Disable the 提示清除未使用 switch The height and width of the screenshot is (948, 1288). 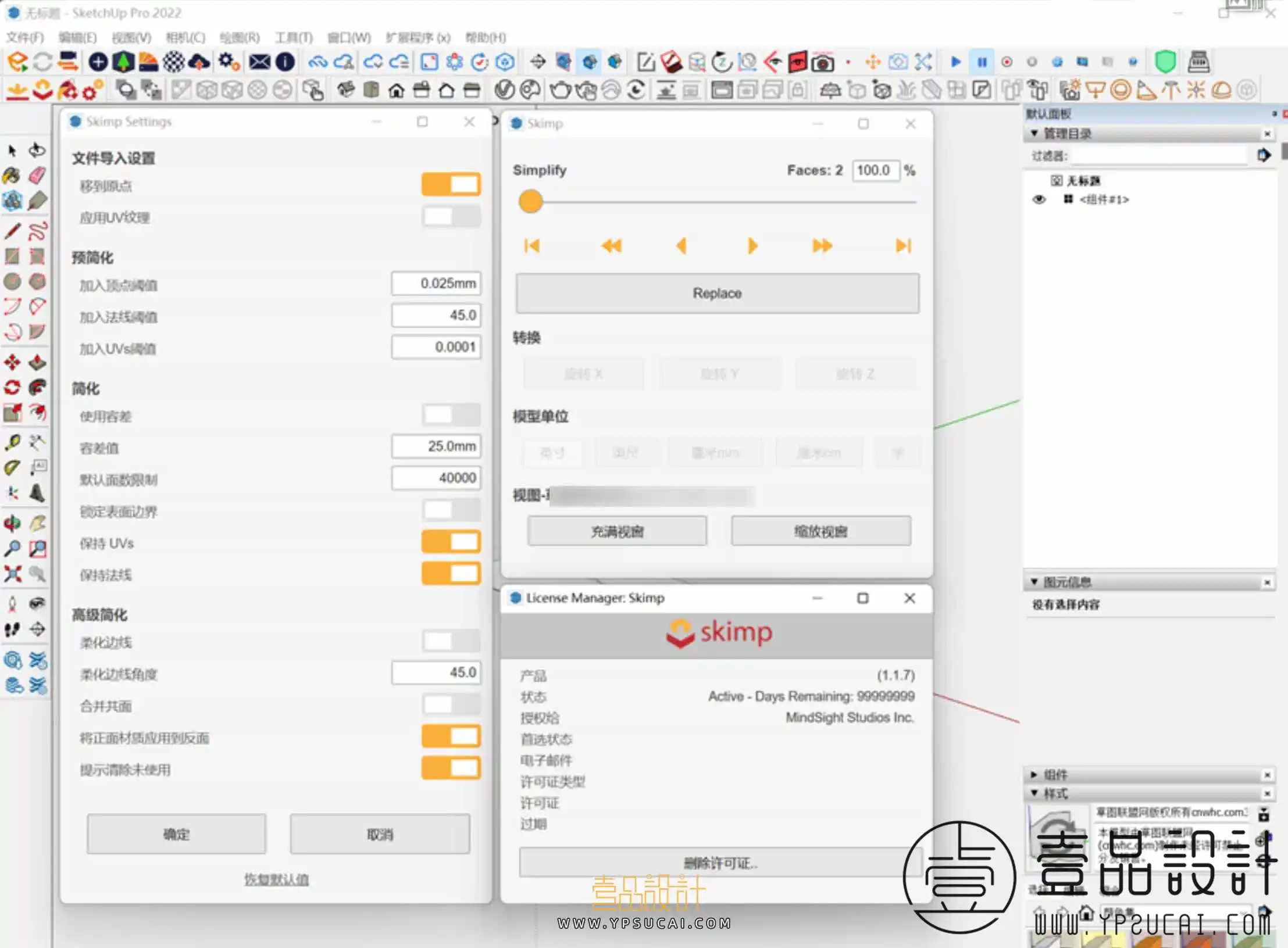pyautogui.click(x=451, y=768)
